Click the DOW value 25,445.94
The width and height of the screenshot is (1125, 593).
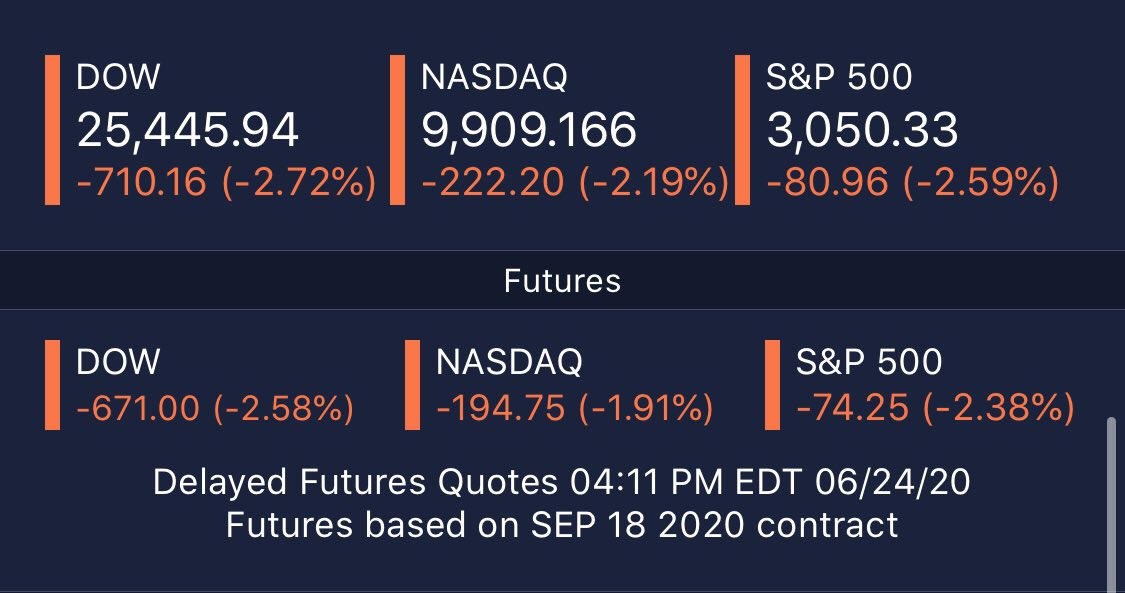[x=187, y=130]
